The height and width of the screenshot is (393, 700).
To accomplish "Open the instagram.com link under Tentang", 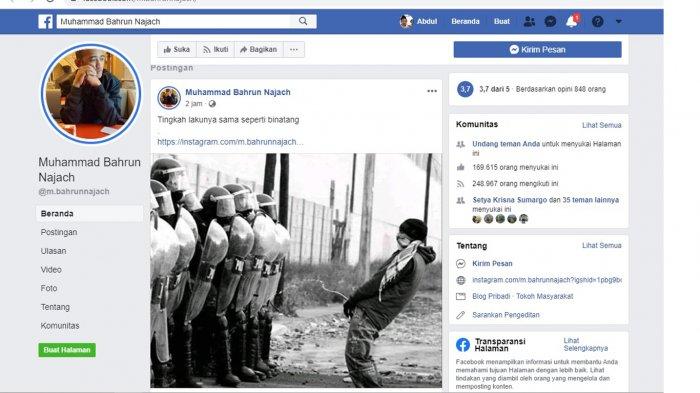I will pyautogui.click(x=547, y=280).
